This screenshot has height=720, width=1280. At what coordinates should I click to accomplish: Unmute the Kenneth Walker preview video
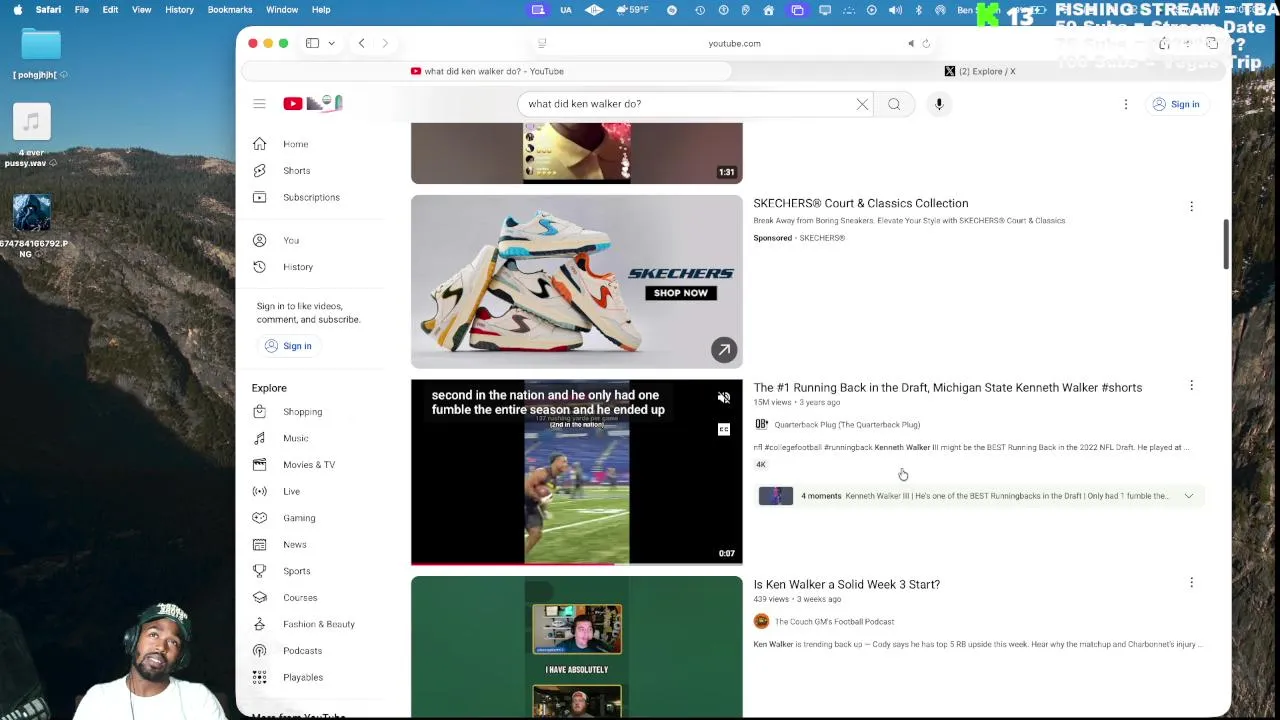click(724, 398)
